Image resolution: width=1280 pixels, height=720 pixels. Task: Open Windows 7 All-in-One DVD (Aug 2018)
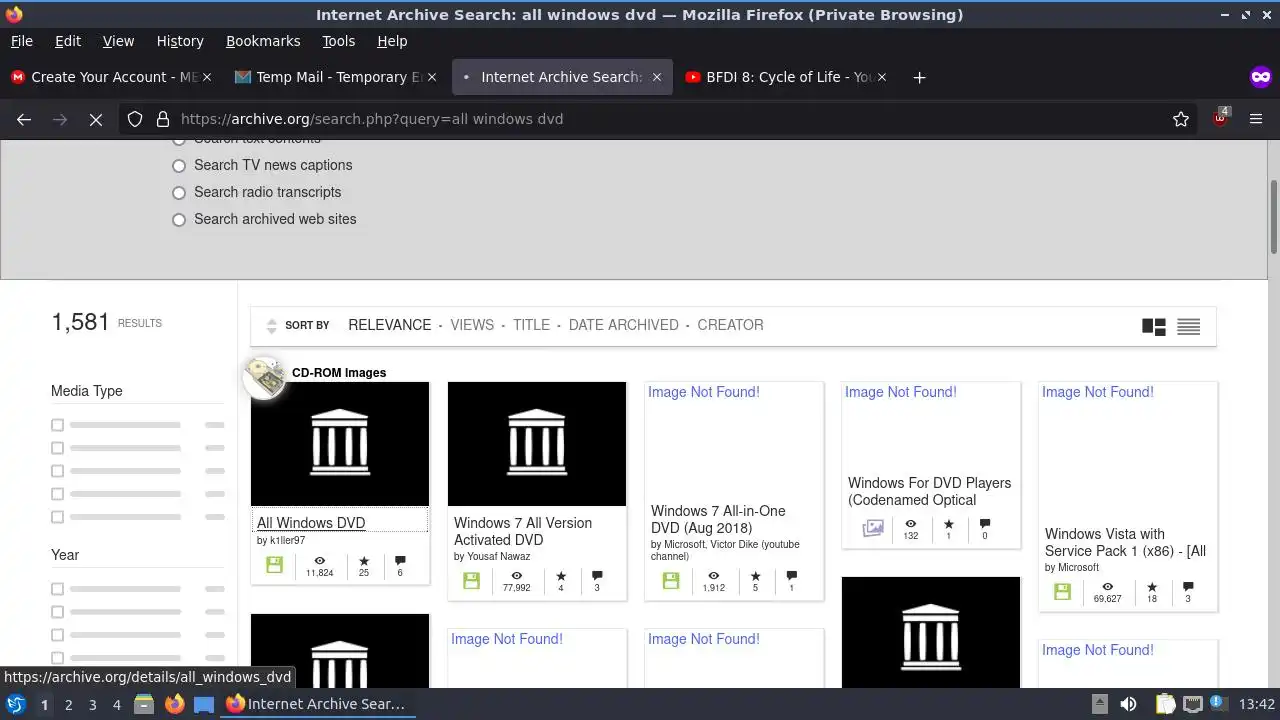pyautogui.click(x=718, y=519)
